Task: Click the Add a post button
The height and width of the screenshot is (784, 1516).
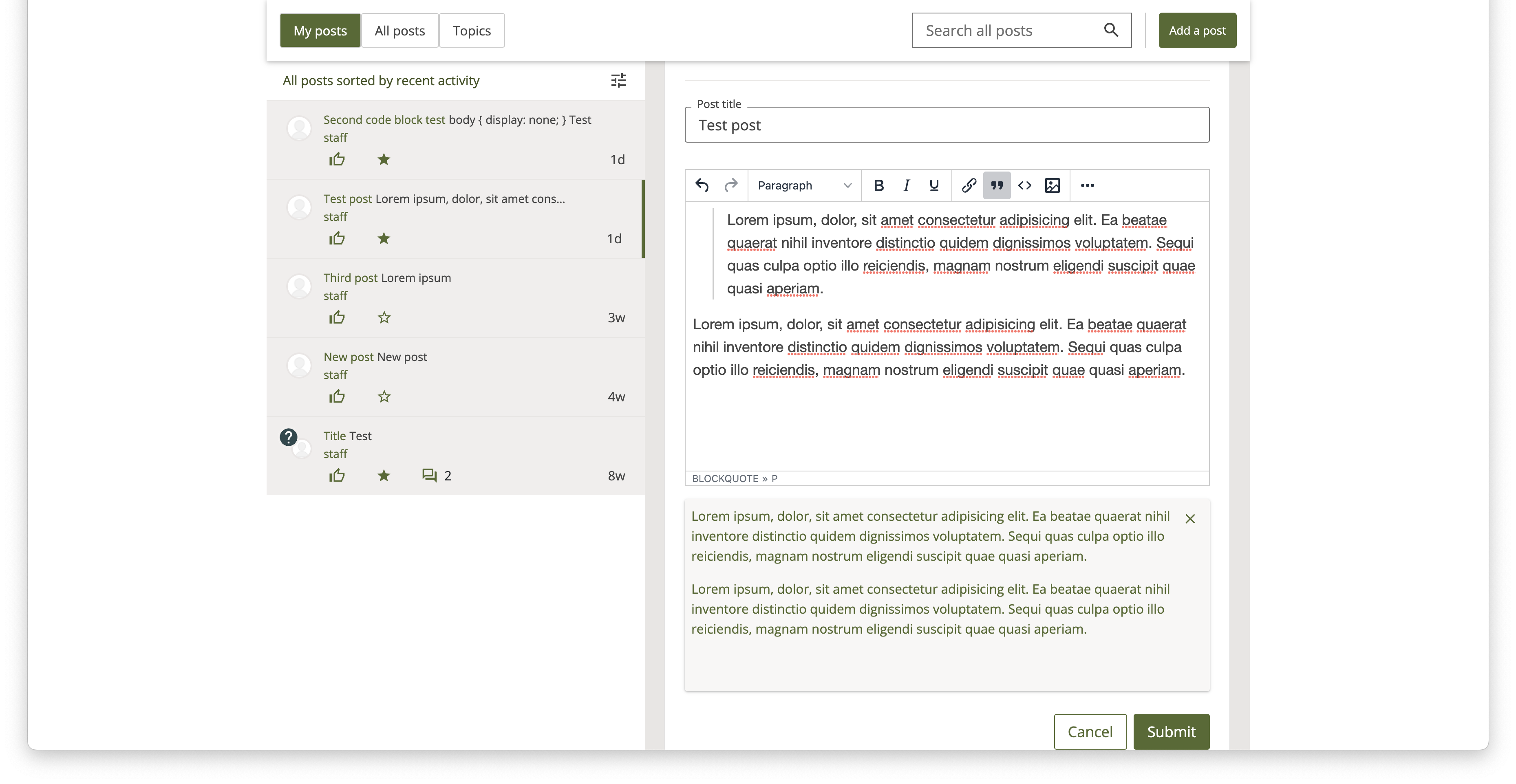Action: 1197,30
